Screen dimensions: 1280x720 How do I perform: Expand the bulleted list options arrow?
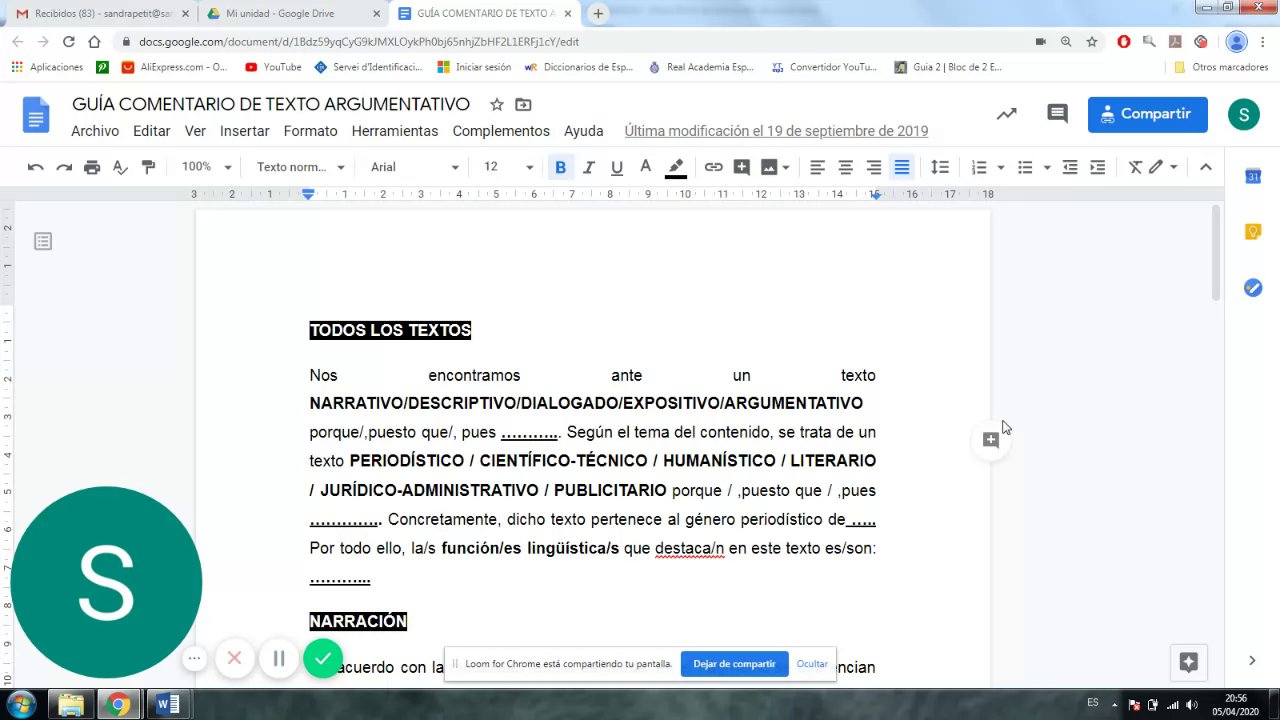pyautogui.click(x=1047, y=167)
